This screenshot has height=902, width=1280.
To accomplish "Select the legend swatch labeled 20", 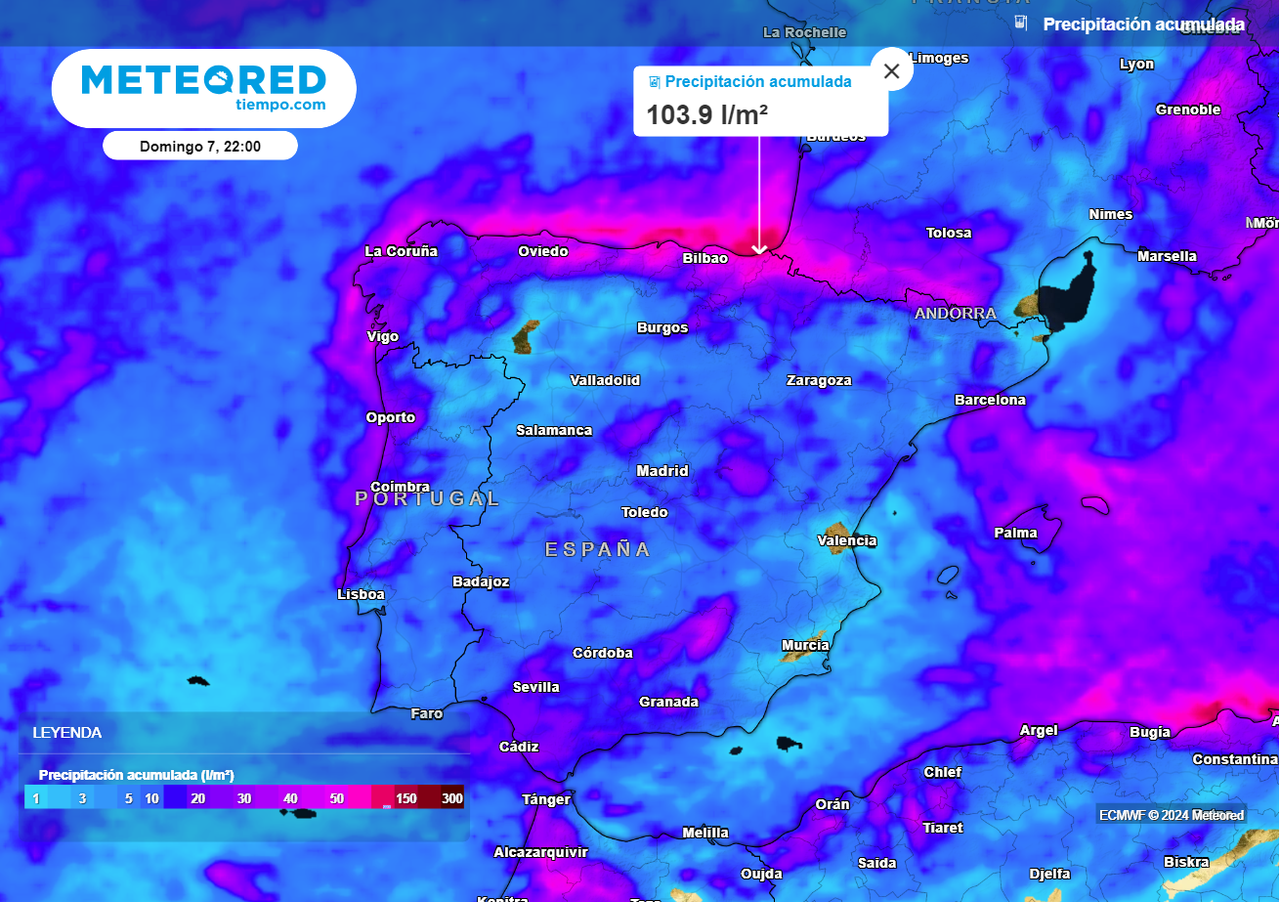I will tap(198, 798).
